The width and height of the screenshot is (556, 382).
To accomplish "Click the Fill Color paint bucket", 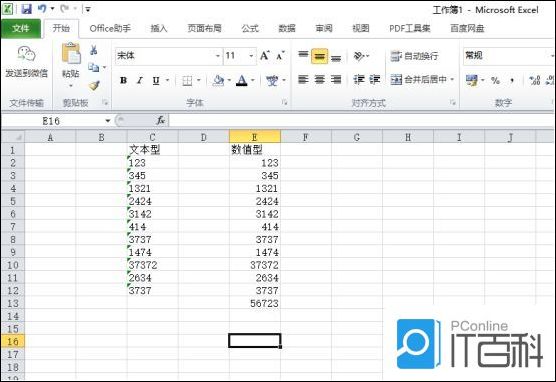I will [x=218, y=81].
